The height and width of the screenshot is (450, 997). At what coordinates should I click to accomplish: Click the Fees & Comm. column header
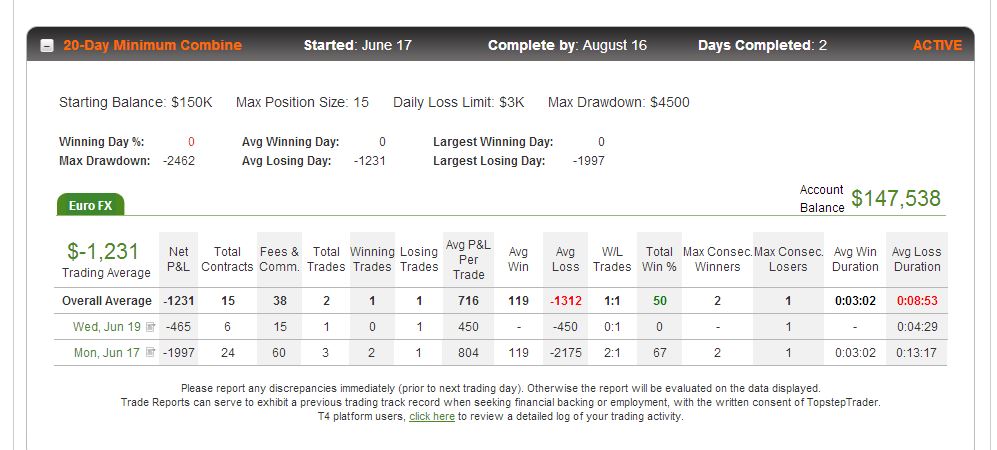point(280,259)
